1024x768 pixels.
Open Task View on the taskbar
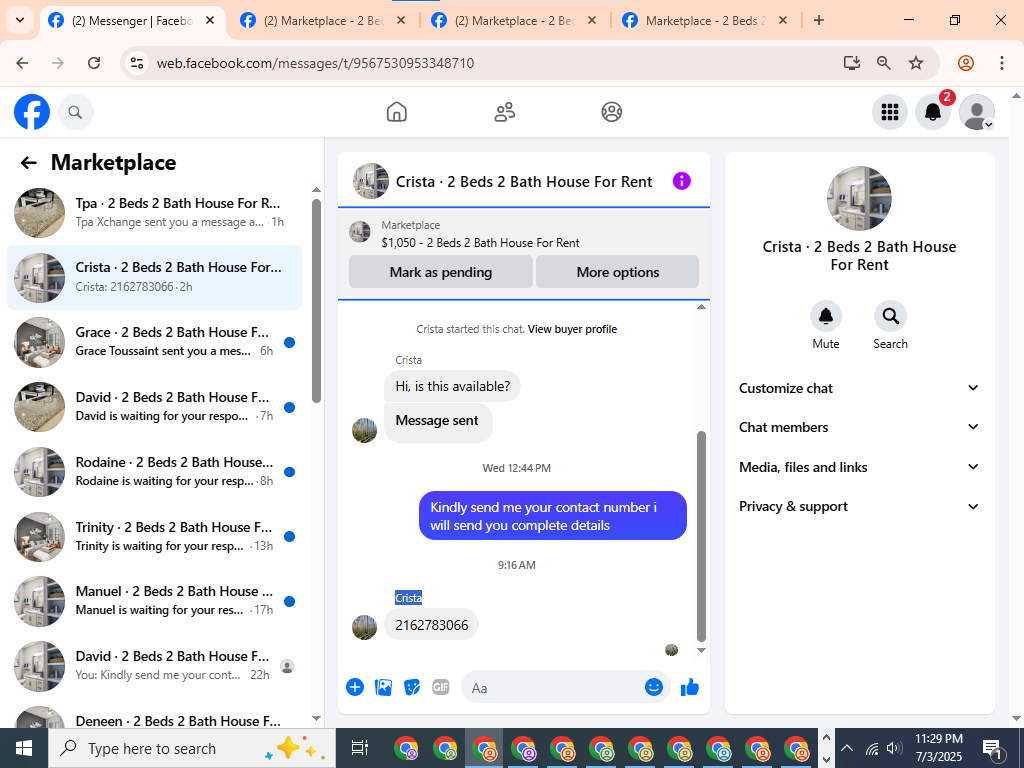coord(359,748)
